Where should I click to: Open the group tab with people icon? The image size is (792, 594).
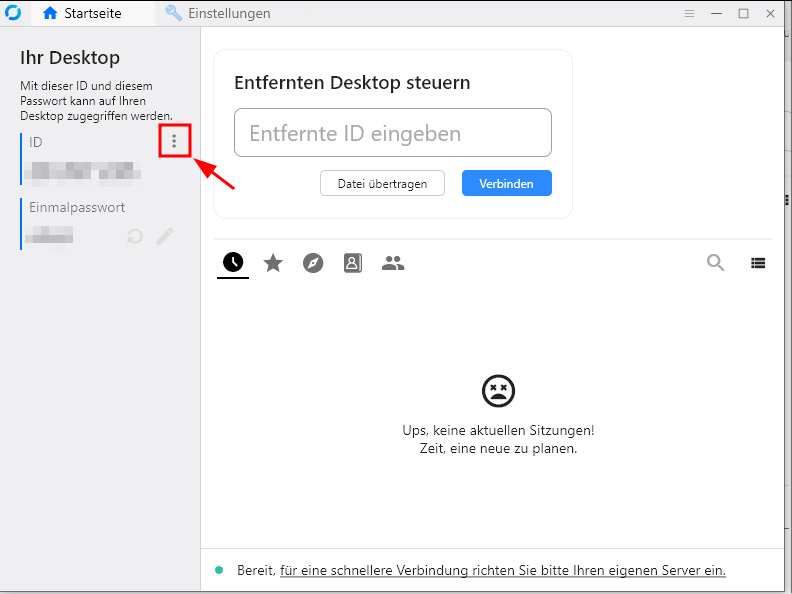393,263
